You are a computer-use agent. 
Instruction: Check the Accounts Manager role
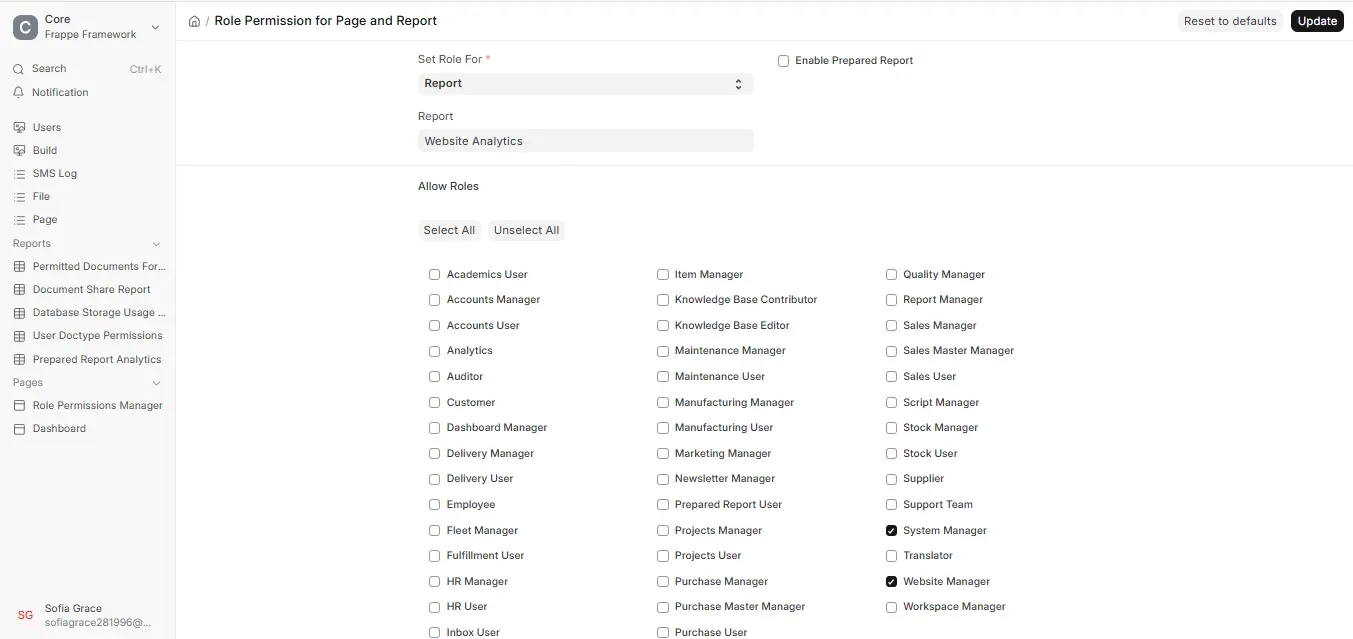tap(434, 299)
